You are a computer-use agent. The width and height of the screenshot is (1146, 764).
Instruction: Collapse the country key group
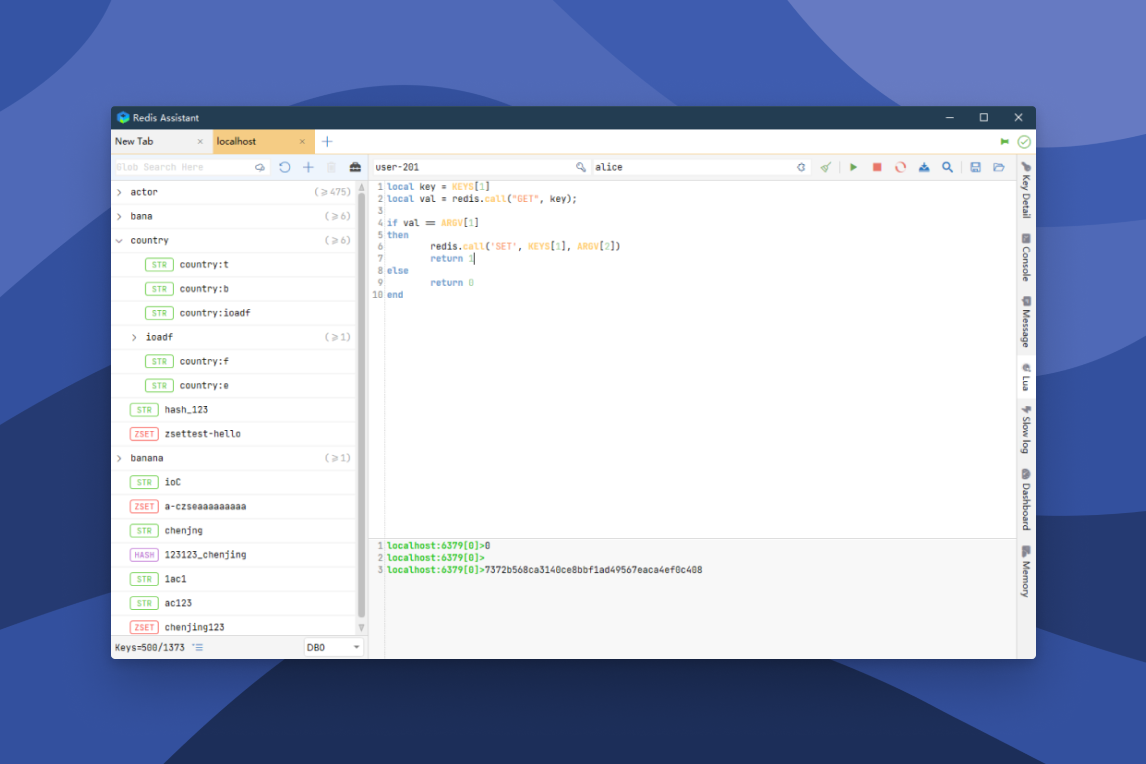tap(119, 241)
